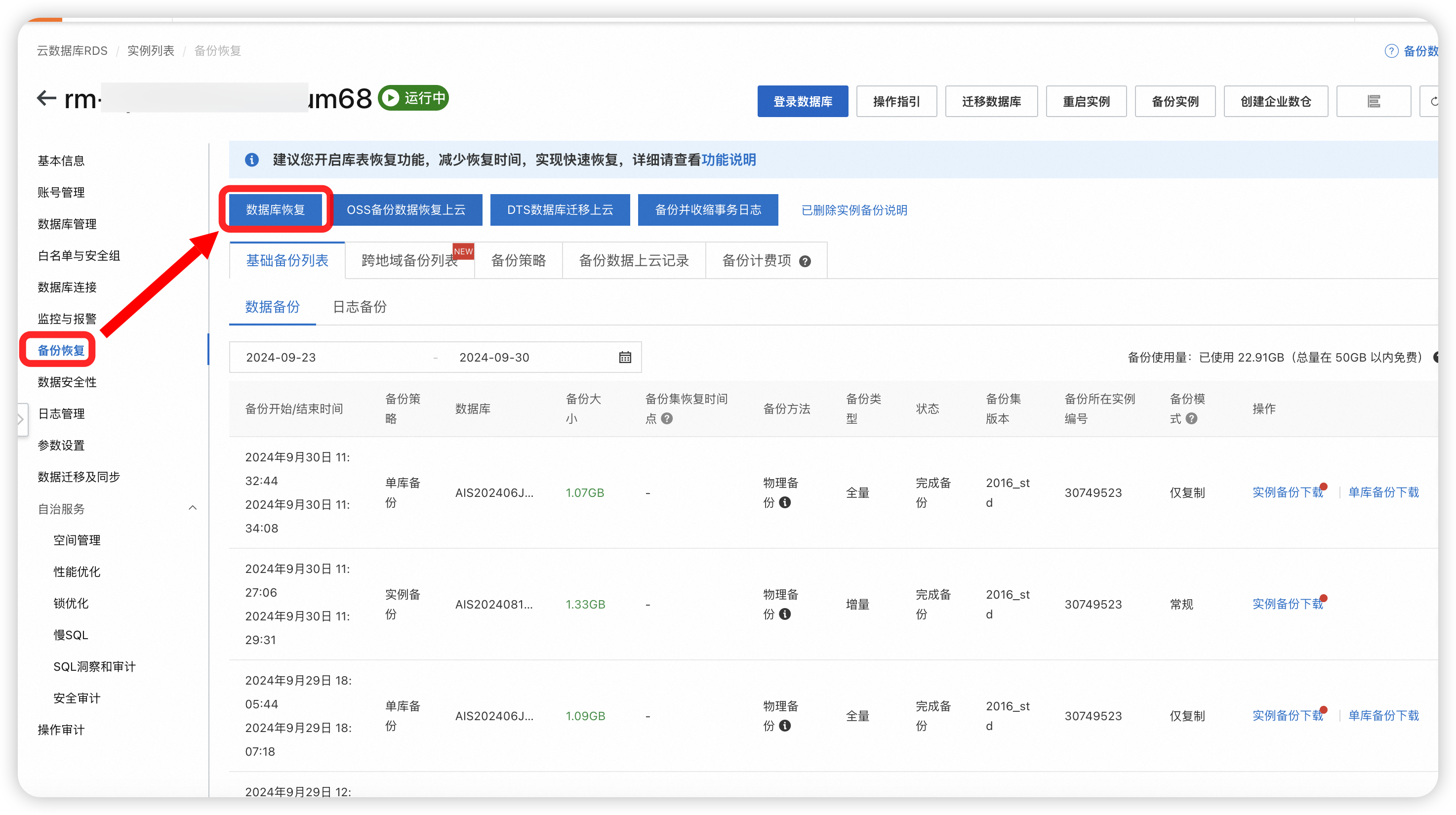Click DTS数据库迁移上云 button

pos(560,210)
